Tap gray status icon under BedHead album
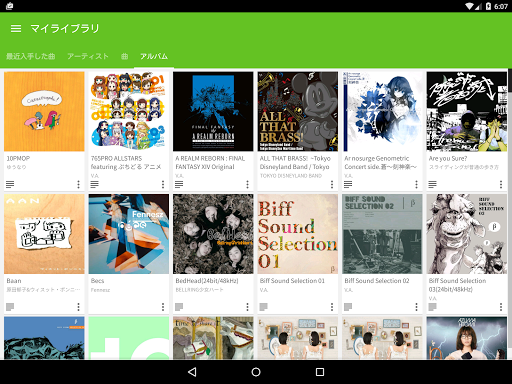The image size is (512, 384). 179,307
